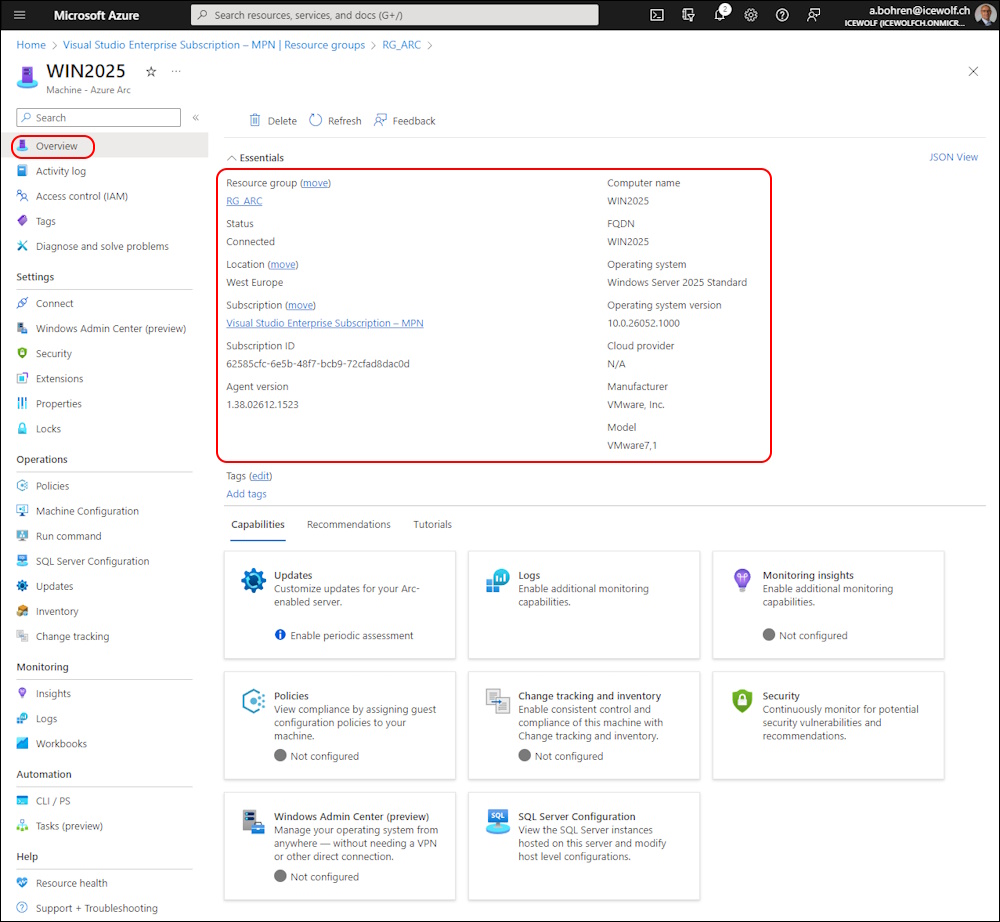The width and height of the screenshot is (1000, 922).
Task: Click the Tags edit link
Action: point(260,476)
